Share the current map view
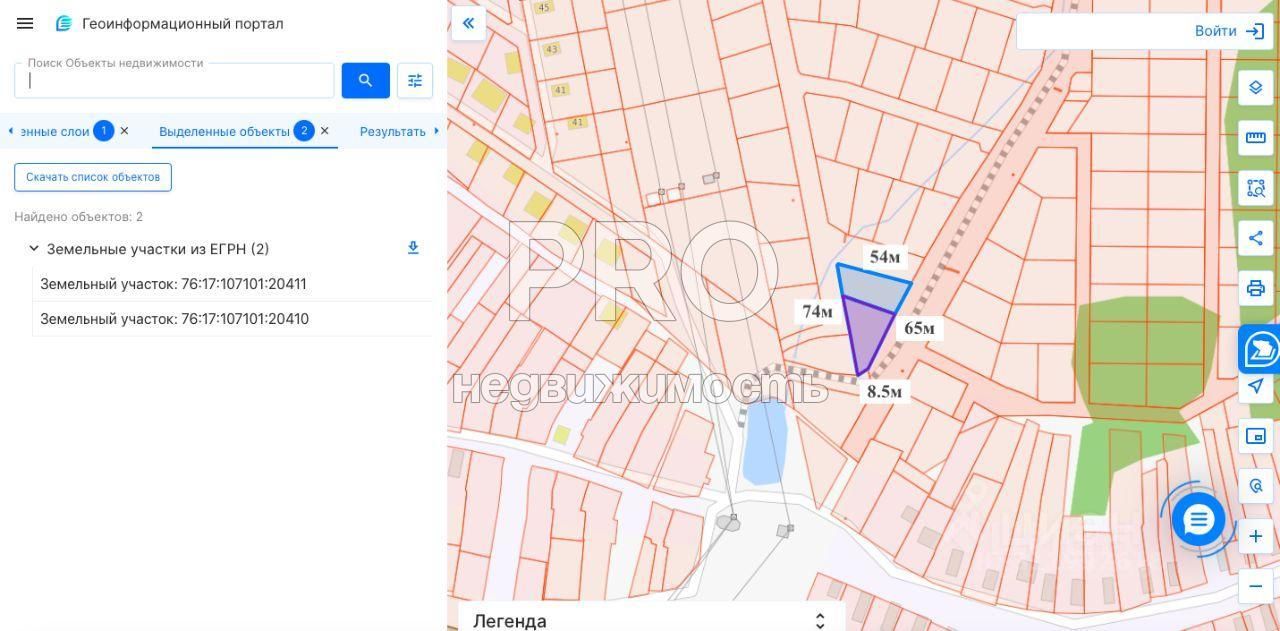 [1256, 238]
